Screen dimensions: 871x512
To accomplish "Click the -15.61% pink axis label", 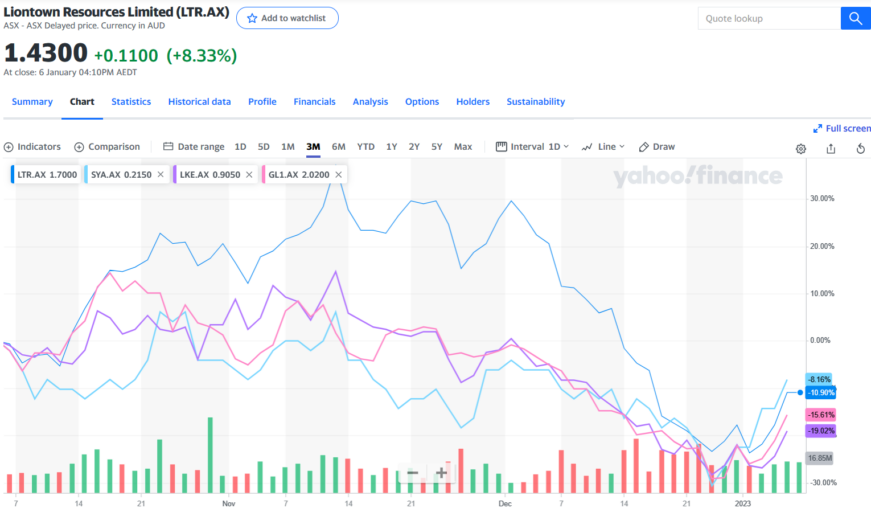I will click(x=821, y=415).
